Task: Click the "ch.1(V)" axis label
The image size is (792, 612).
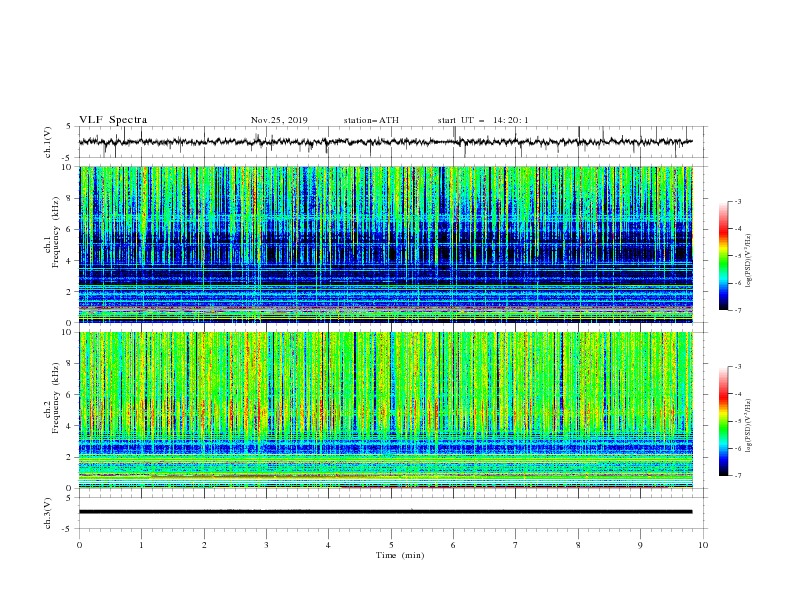Action: pyautogui.click(x=48, y=142)
